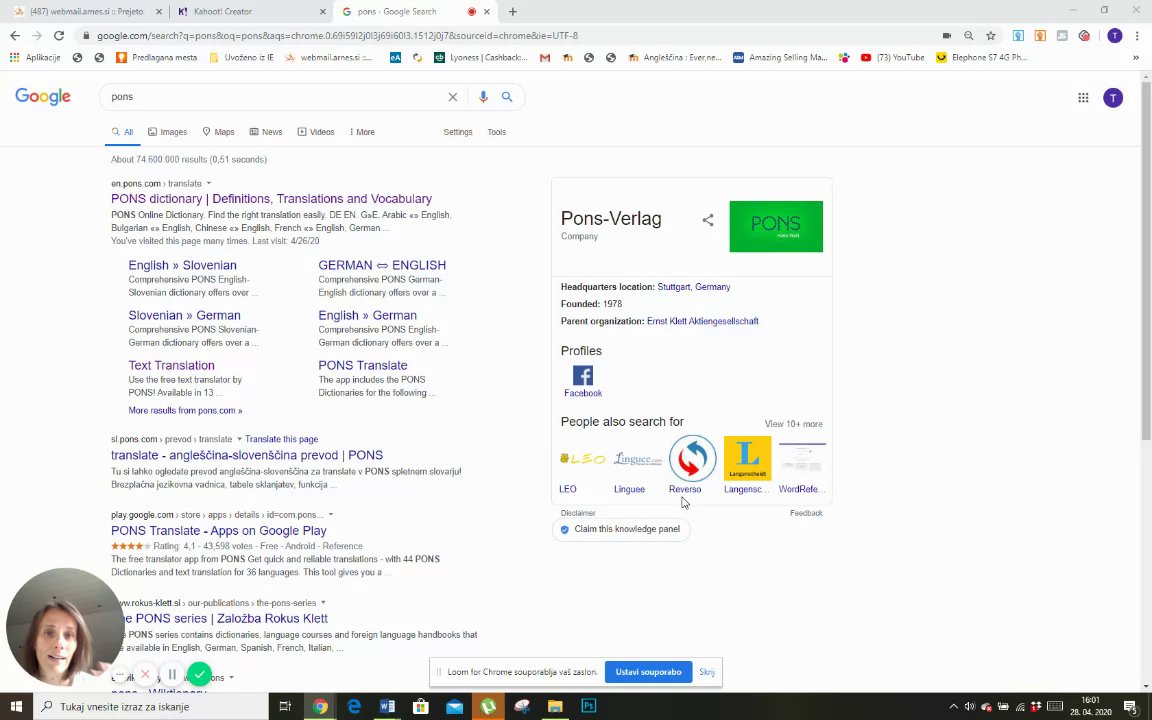Open search Settings
Viewport: 1152px width, 720px height.
coord(458,132)
